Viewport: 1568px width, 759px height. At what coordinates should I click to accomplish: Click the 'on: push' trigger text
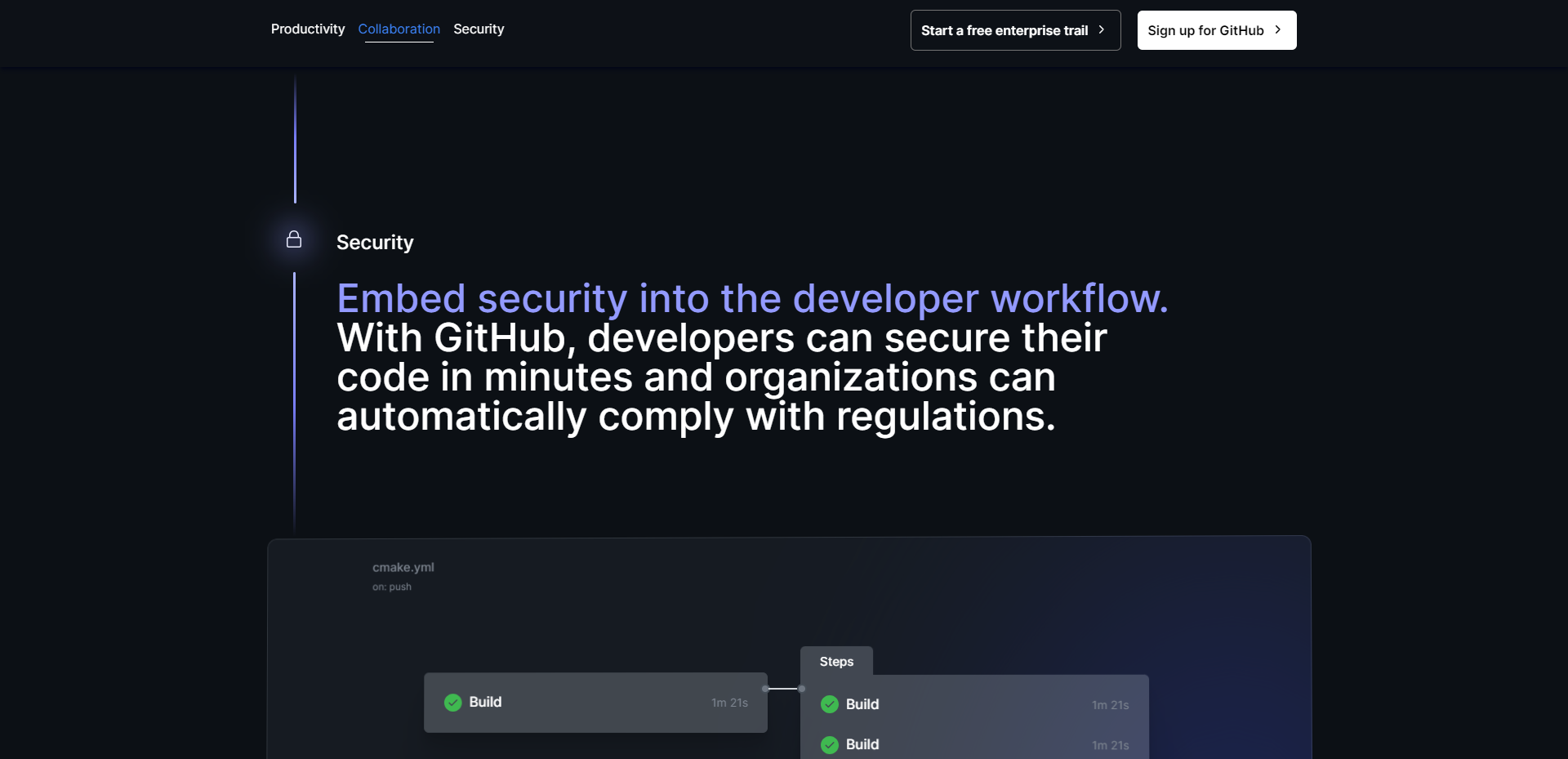point(392,587)
